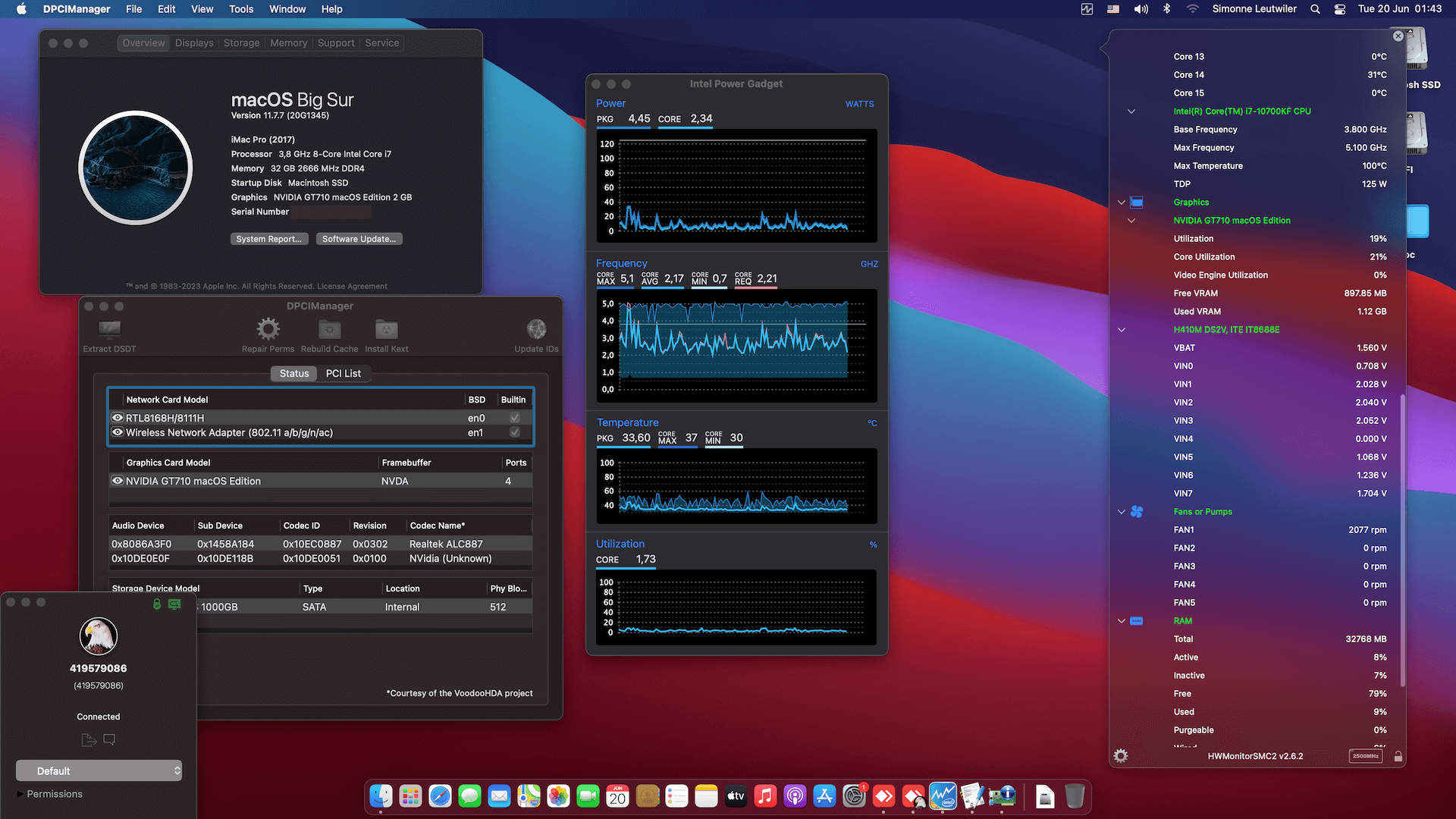Collapse the H410M DS2V ITE IT8688E section
1456x819 pixels.
1121,330
